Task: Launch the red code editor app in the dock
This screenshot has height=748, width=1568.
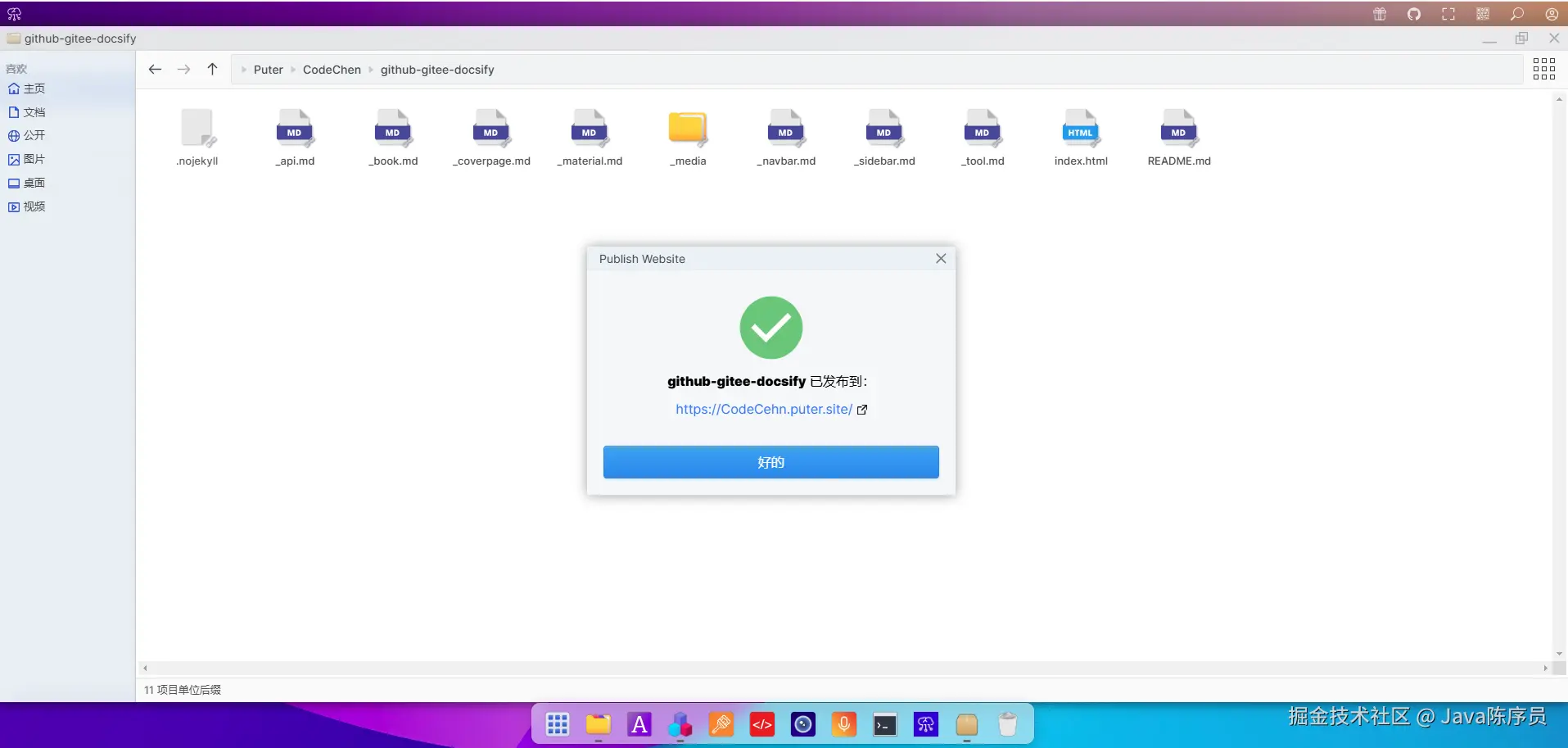Action: [x=762, y=724]
